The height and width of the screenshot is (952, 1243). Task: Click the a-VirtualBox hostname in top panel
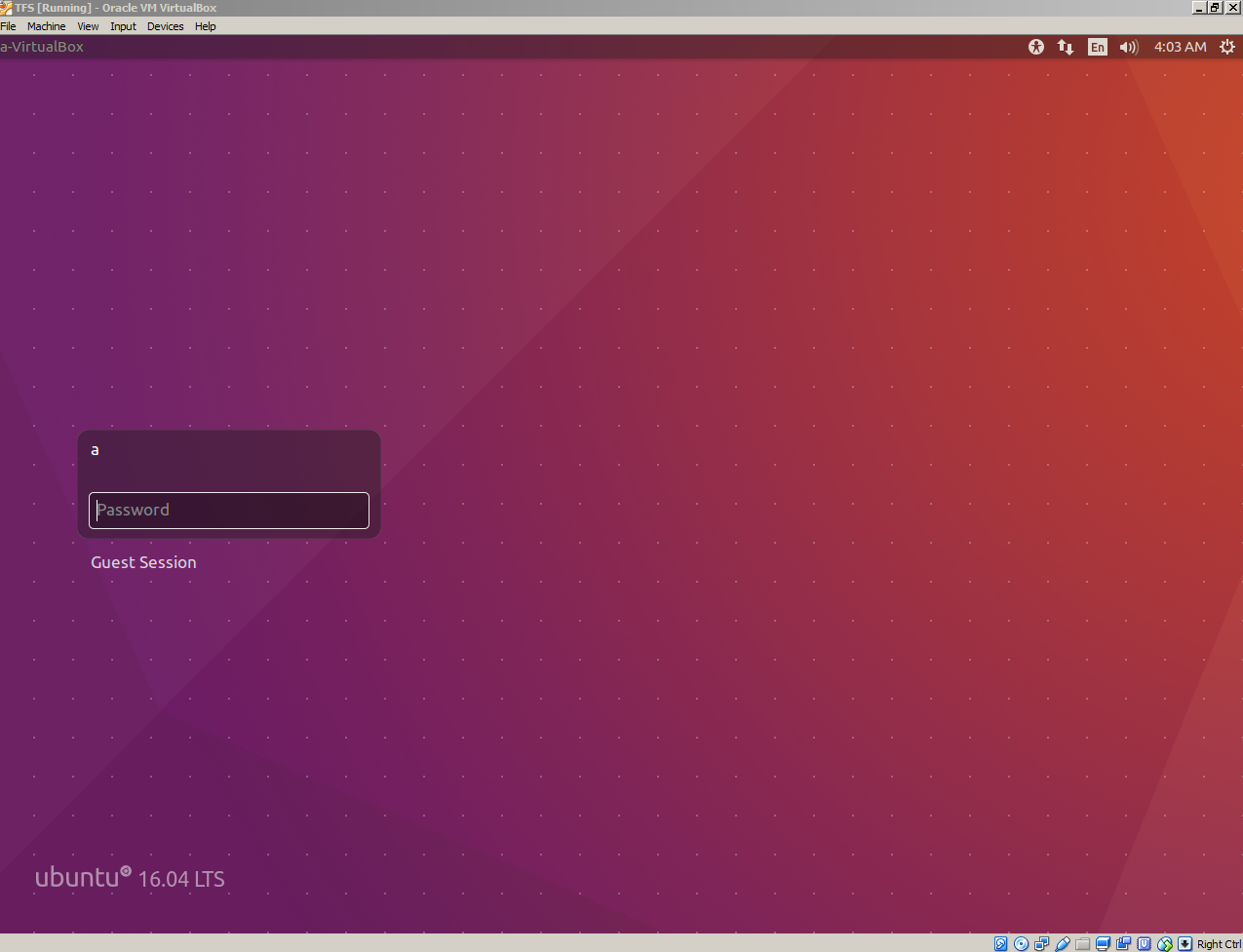coord(42,47)
